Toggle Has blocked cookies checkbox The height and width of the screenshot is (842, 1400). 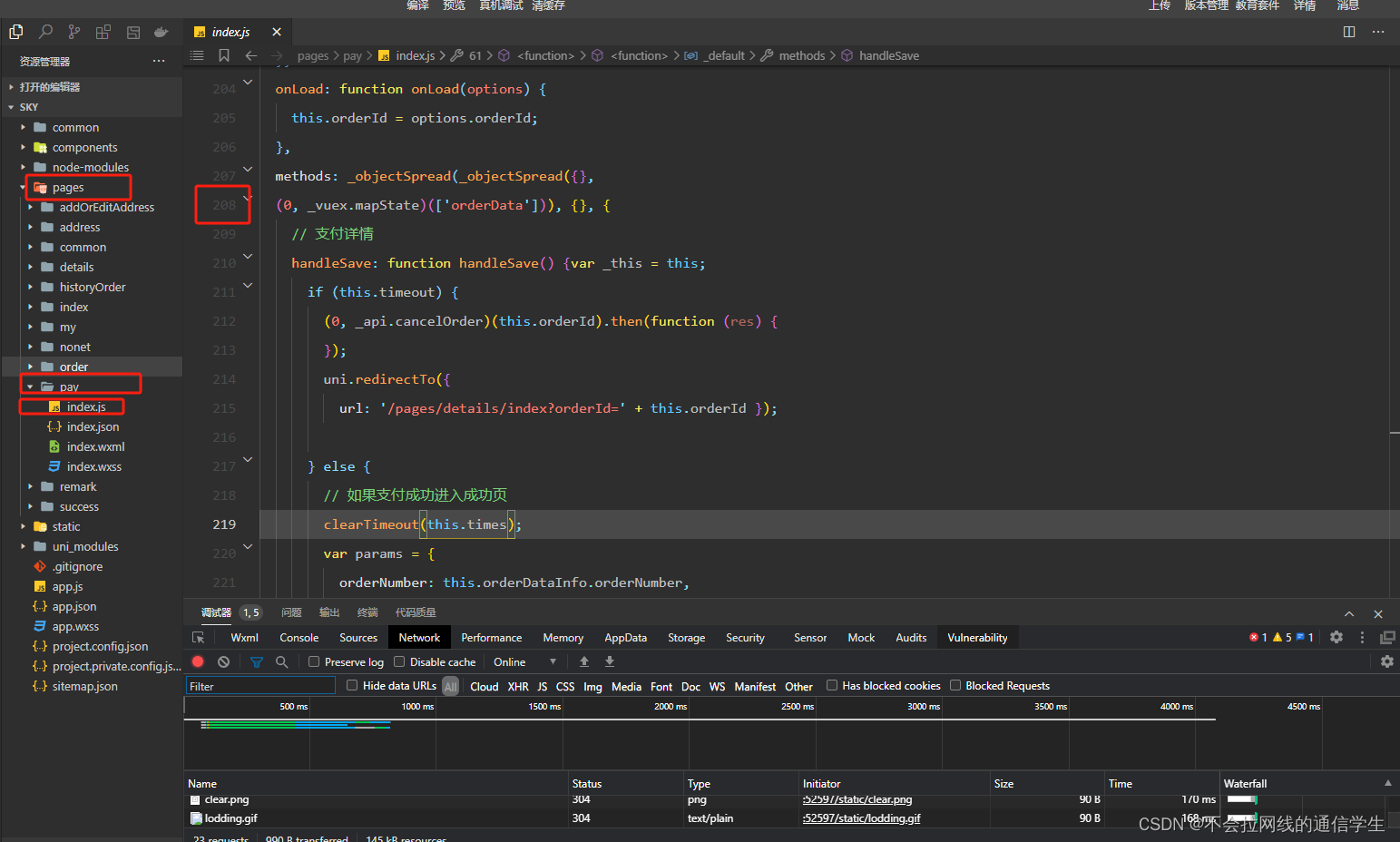(x=831, y=685)
